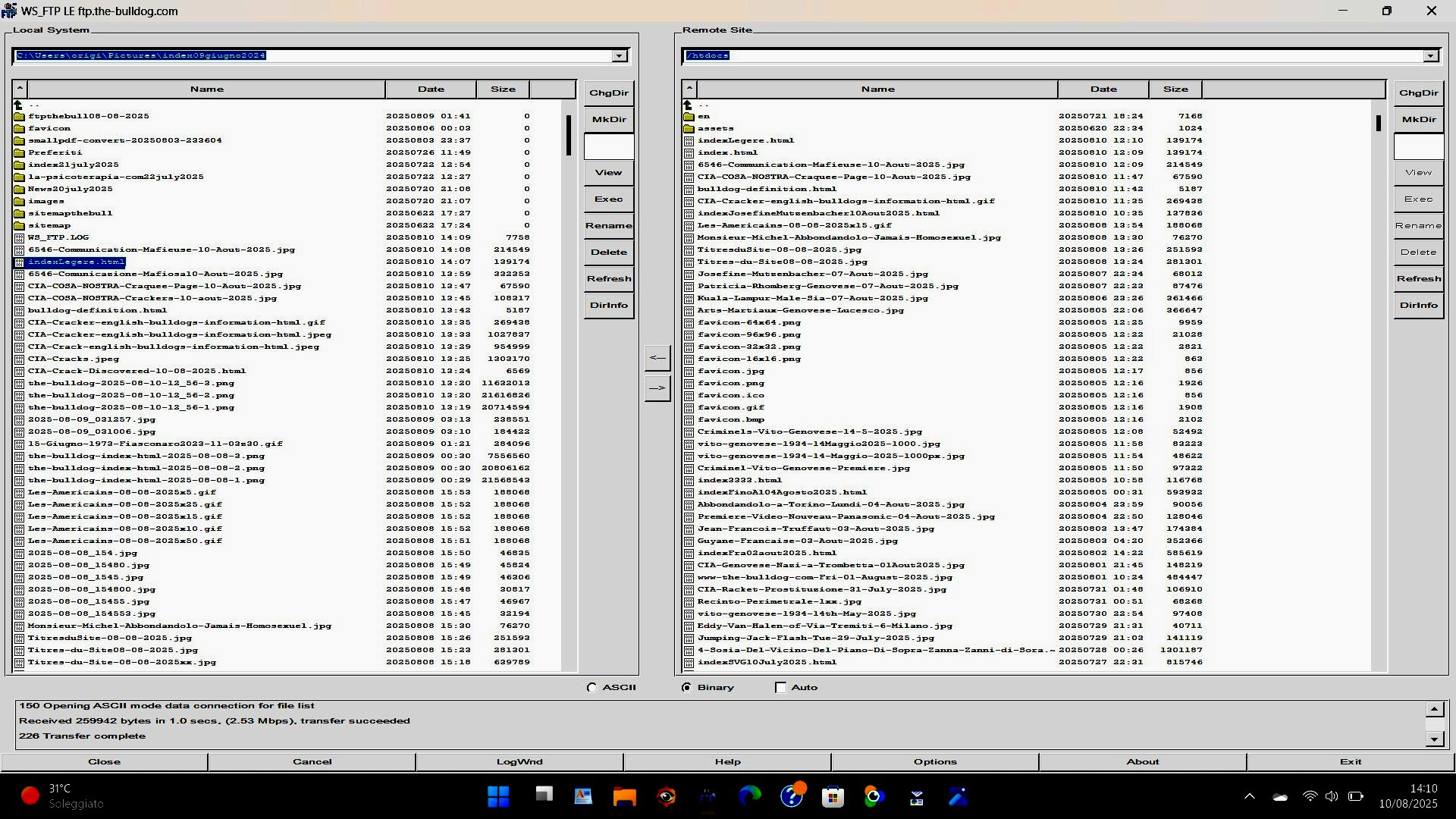Select ASCII transfer mode
Image resolution: width=1456 pixels, height=819 pixels.
pyautogui.click(x=592, y=687)
